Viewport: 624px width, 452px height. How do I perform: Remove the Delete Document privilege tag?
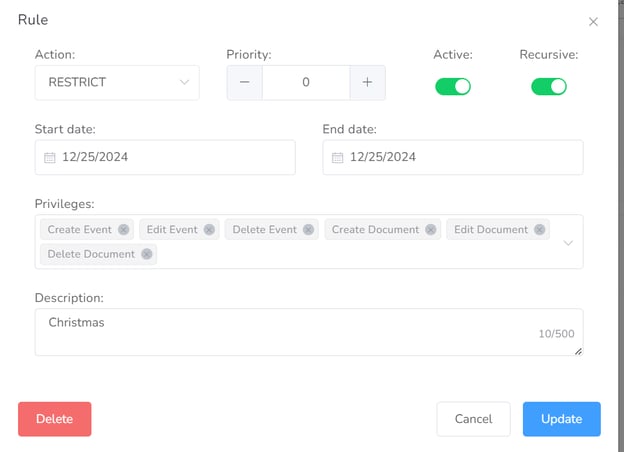coord(147,254)
